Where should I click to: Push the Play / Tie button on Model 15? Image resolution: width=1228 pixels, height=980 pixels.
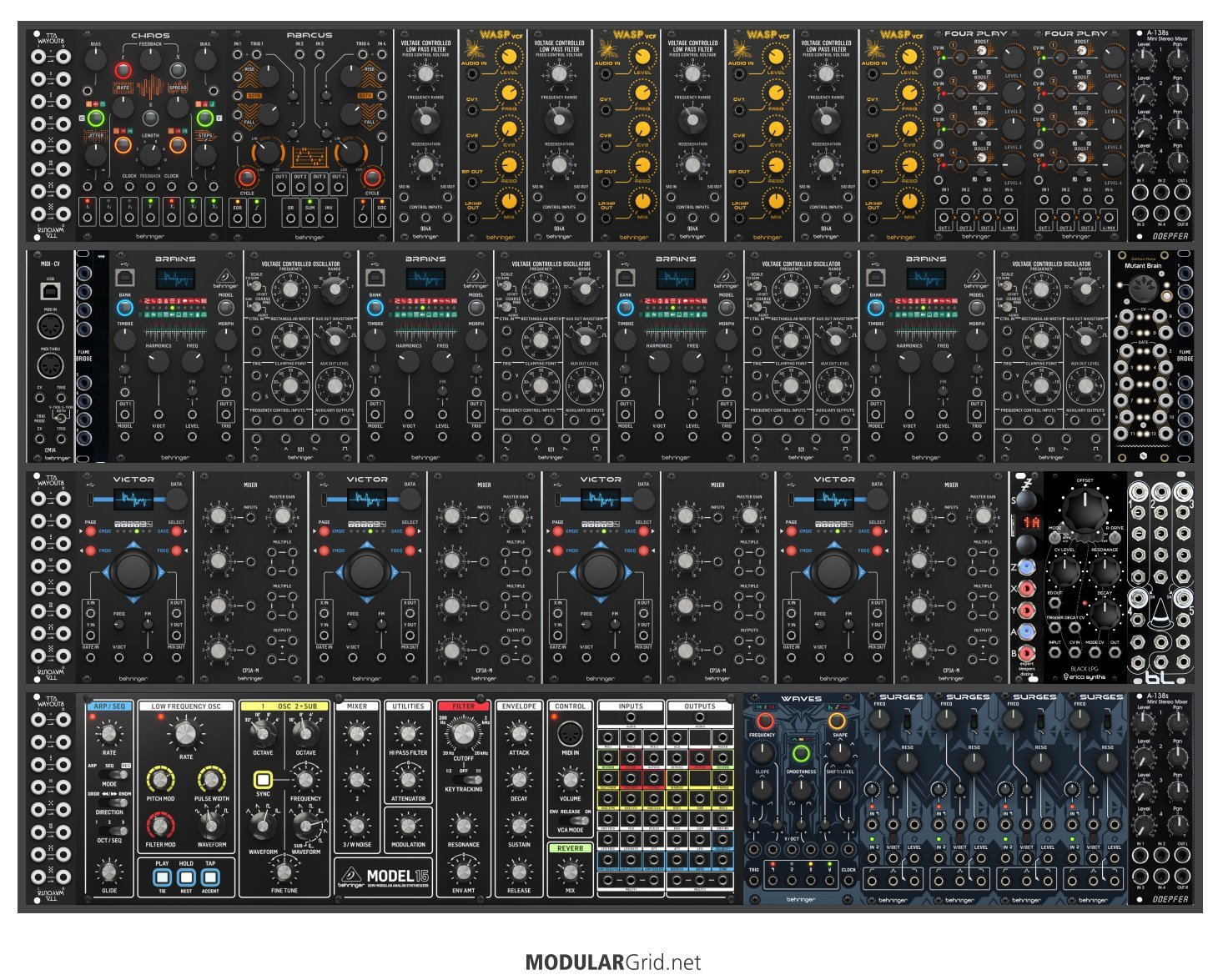click(x=162, y=877)
